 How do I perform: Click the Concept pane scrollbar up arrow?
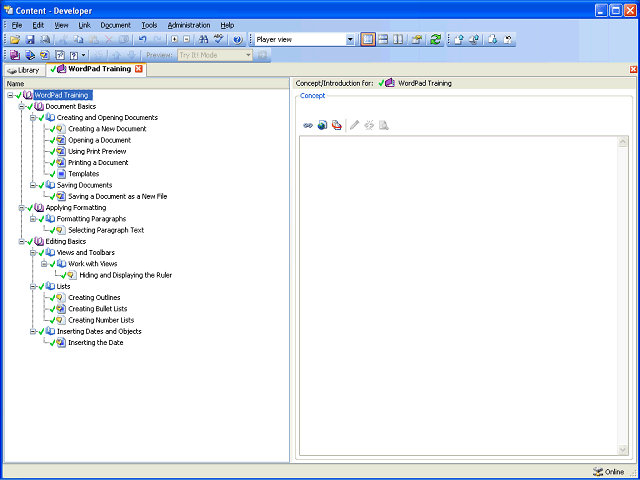click(623, 142)
